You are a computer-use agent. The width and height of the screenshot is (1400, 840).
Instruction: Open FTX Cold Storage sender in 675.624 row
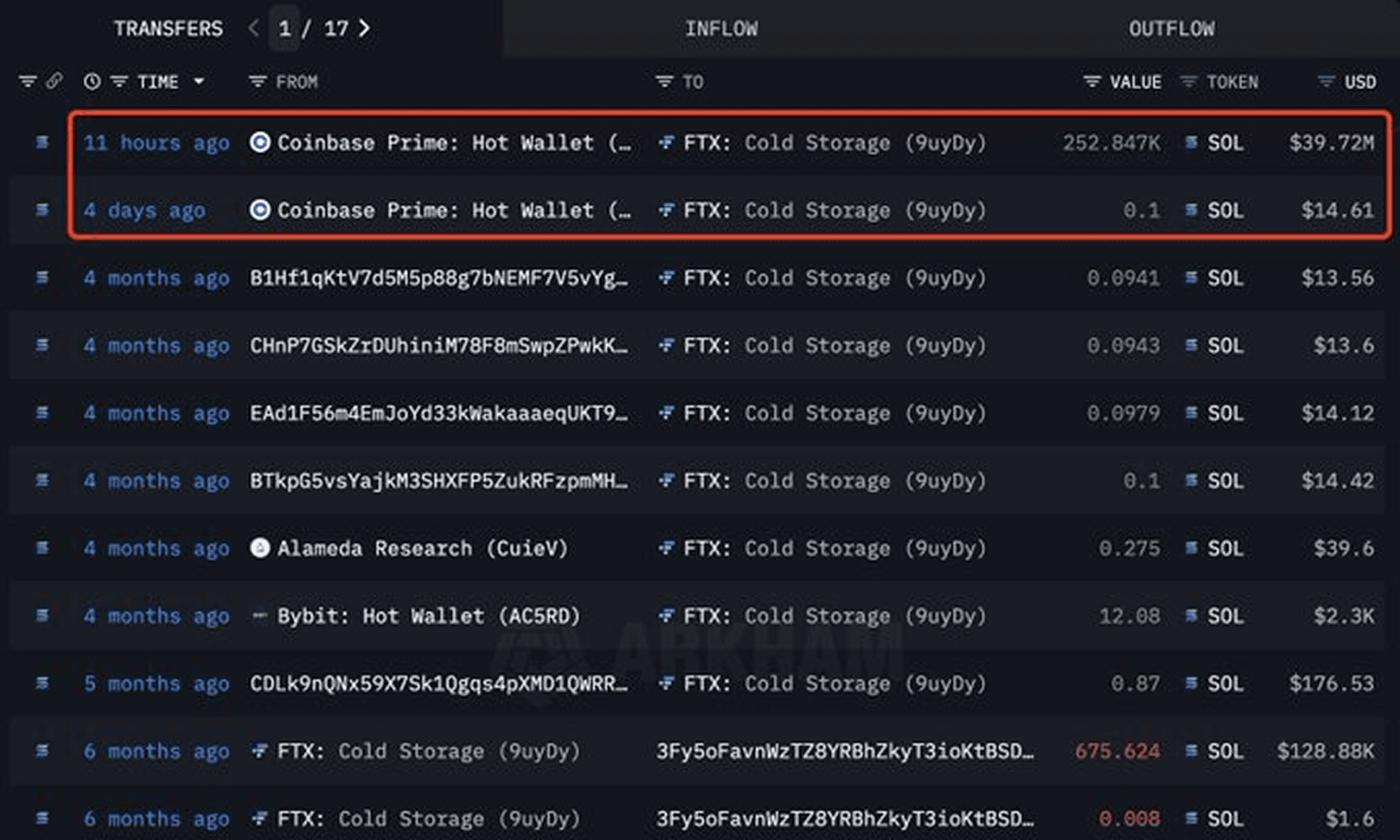click(429, 751)
